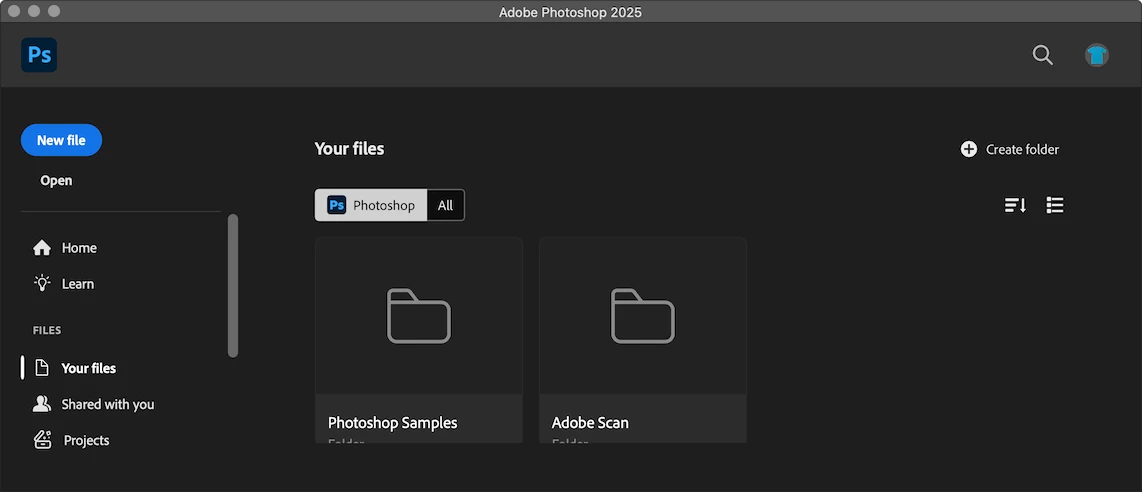
Task: Filter files by Photoshop
Action: click(x=371, y=205)
